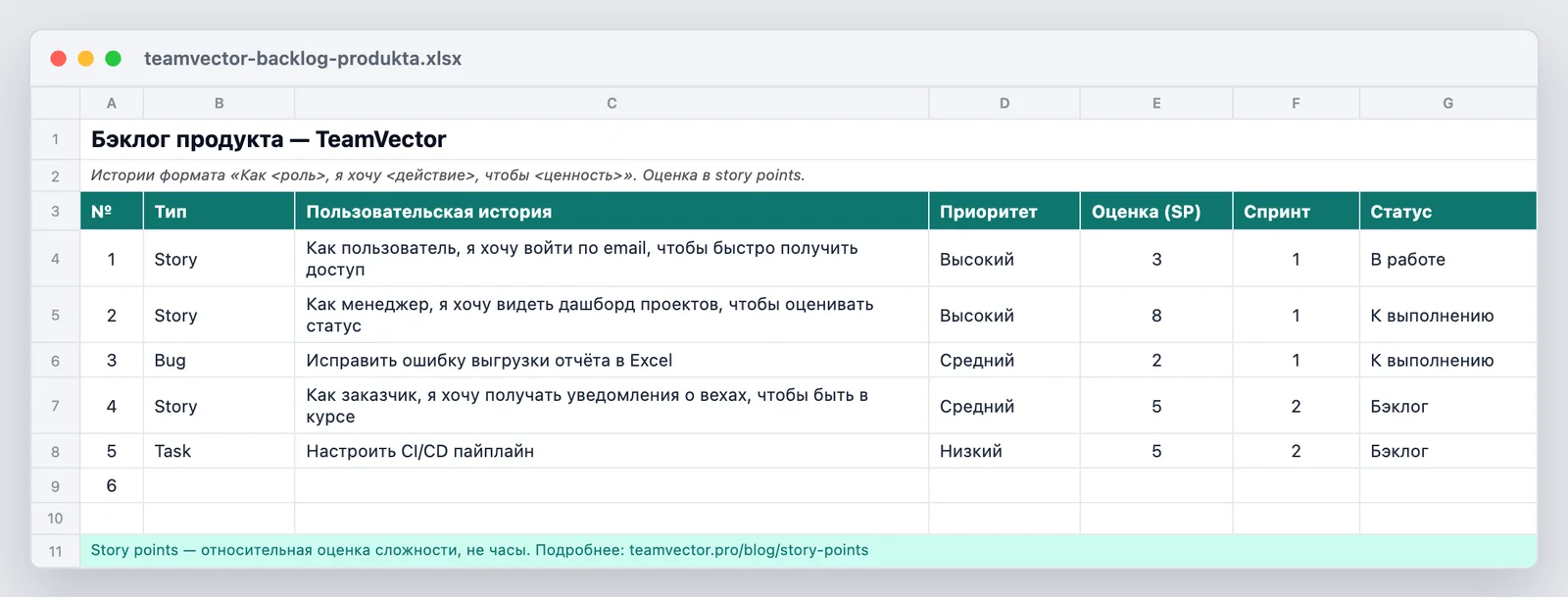Select row 4 header
Image resolution: width=1568 pixels, height=597 pixels.
[55, 259]
